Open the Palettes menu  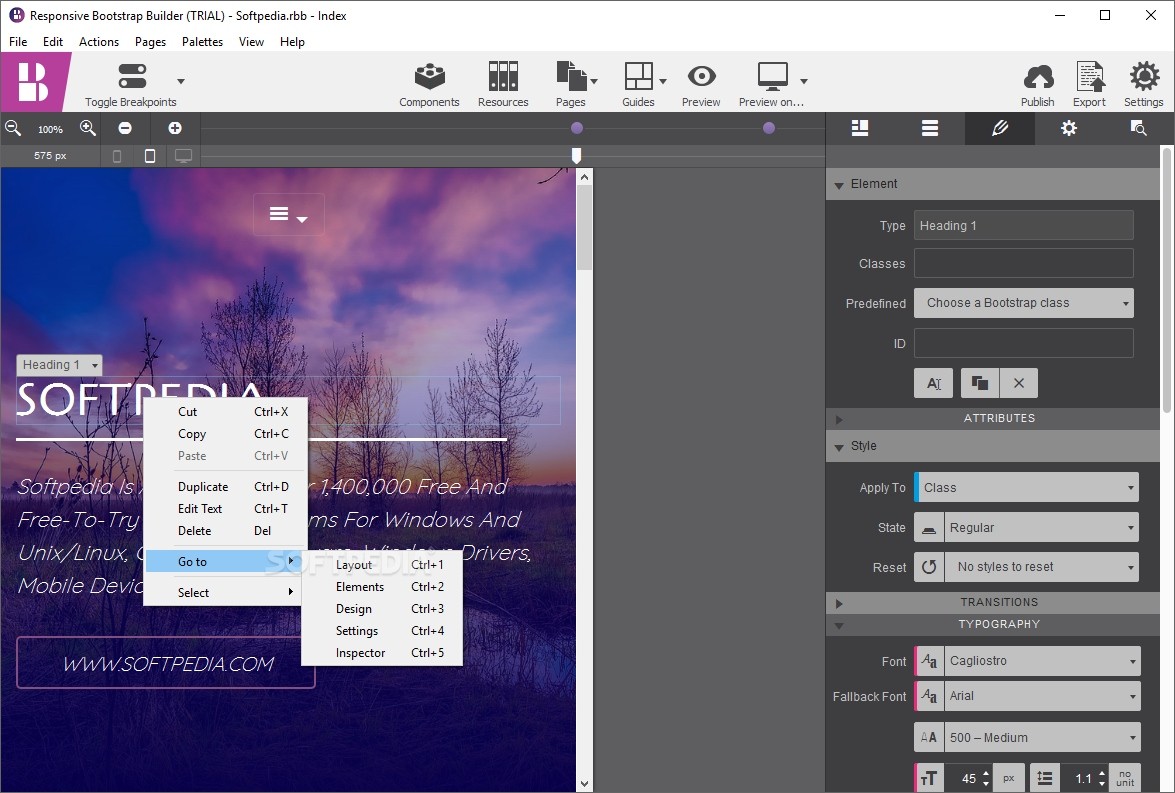202,41
